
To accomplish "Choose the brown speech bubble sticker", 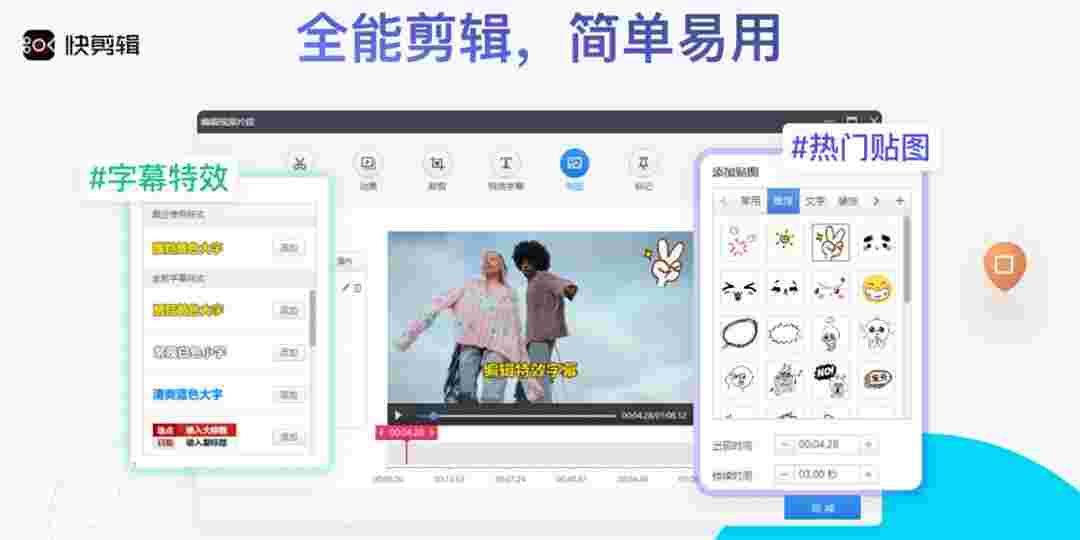I will 878,378.
